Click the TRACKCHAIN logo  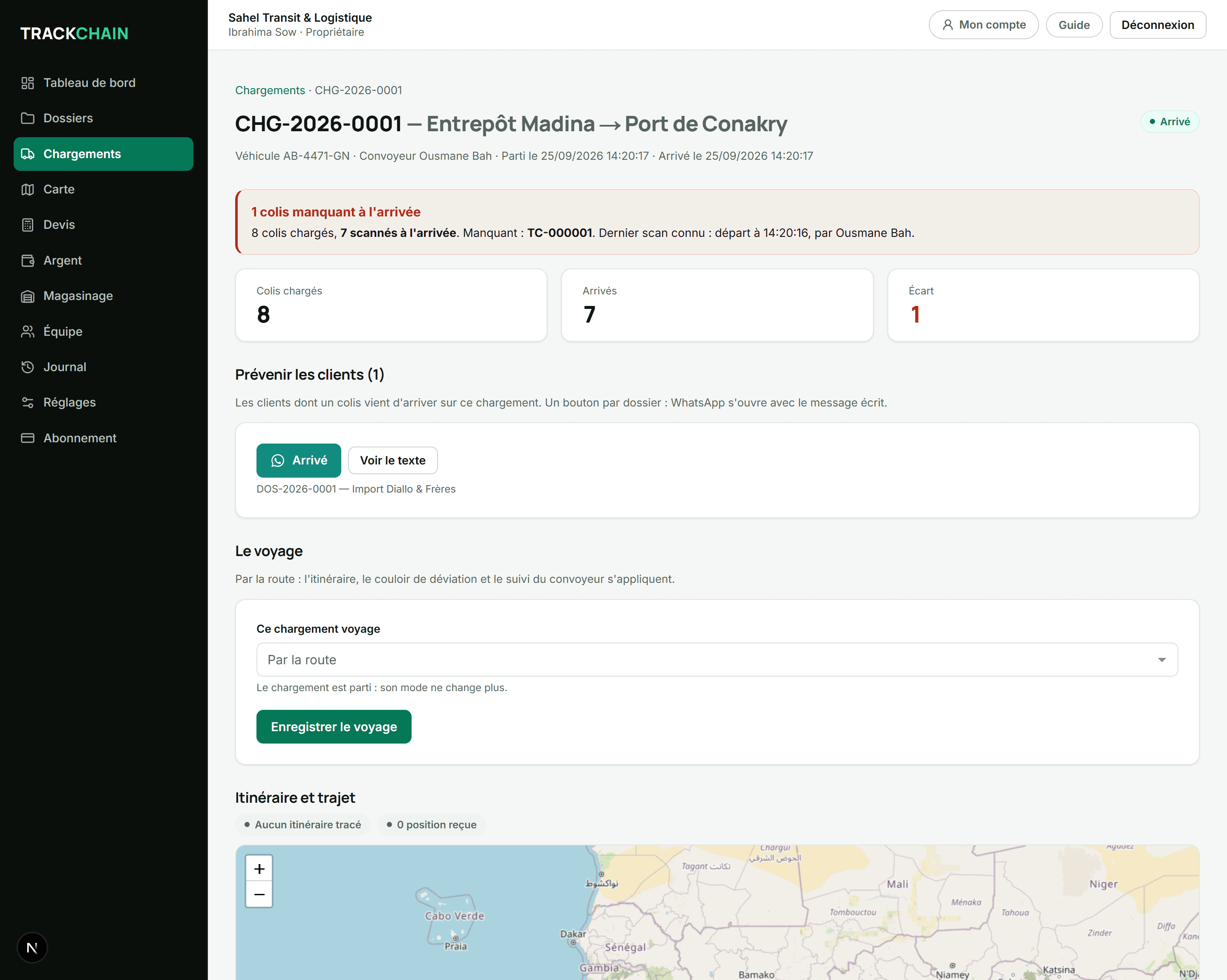click(x=75, y=34)
